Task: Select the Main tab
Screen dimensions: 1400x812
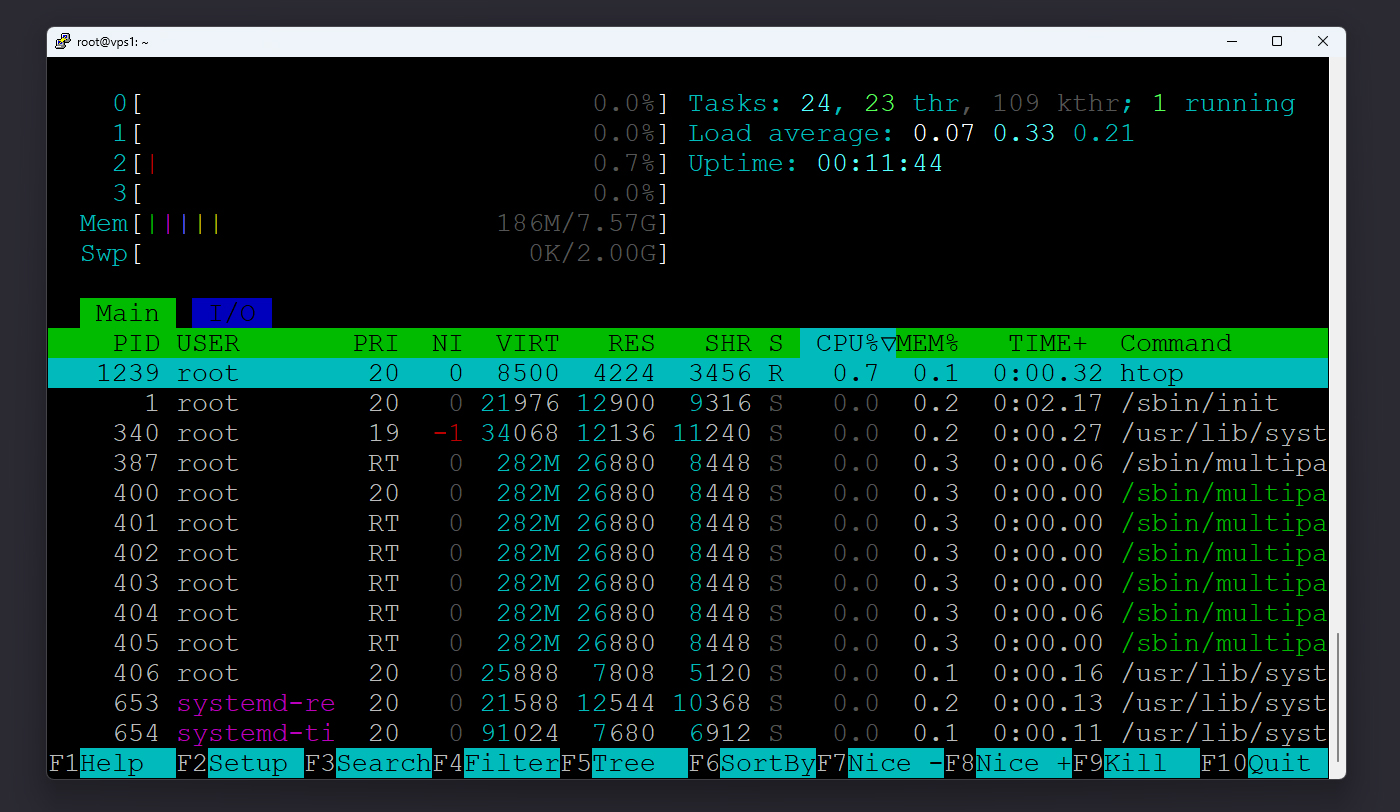Action: click(x=127, y=312)
